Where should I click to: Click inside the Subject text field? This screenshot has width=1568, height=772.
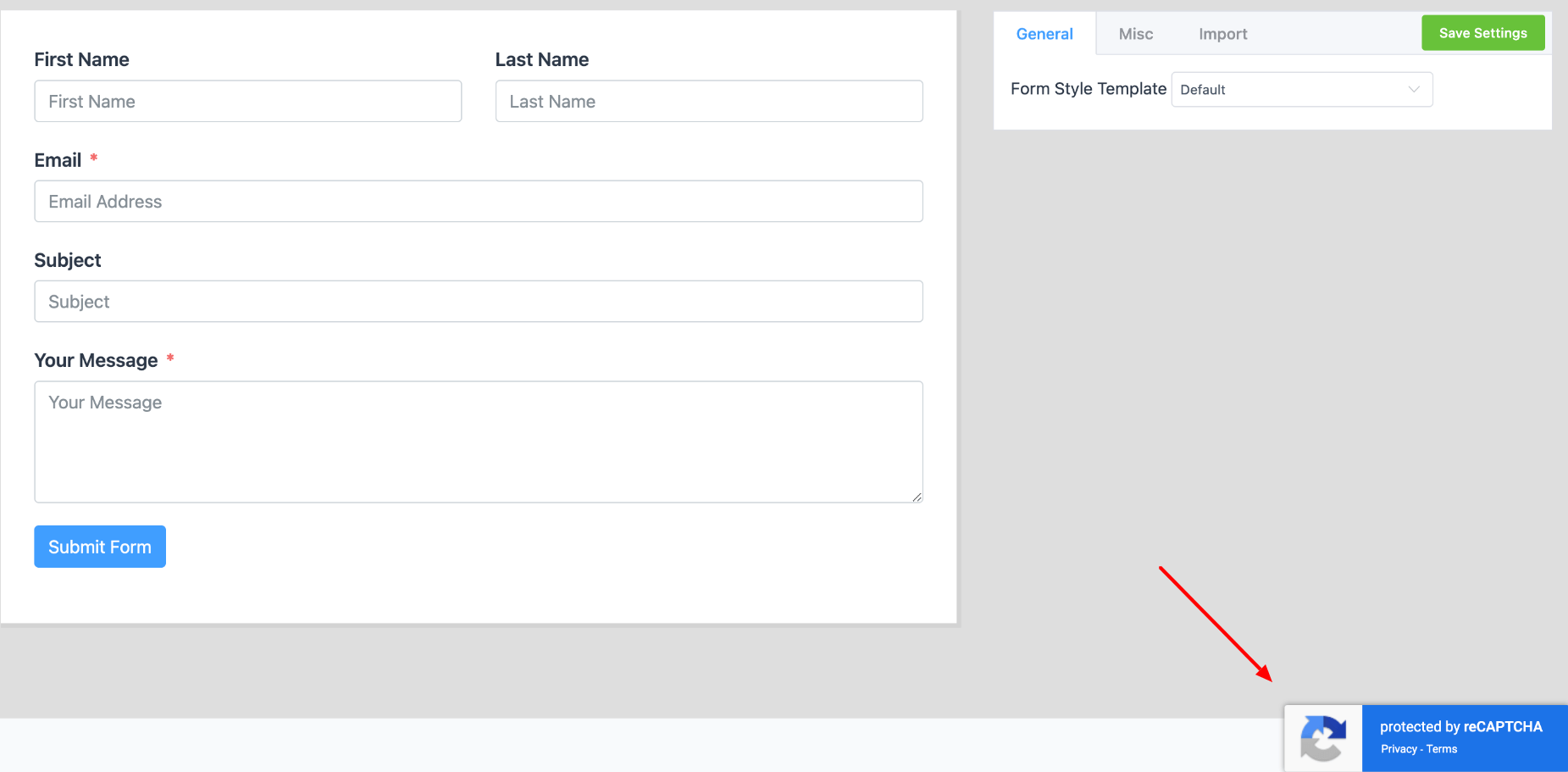click(x=478, y=302)
